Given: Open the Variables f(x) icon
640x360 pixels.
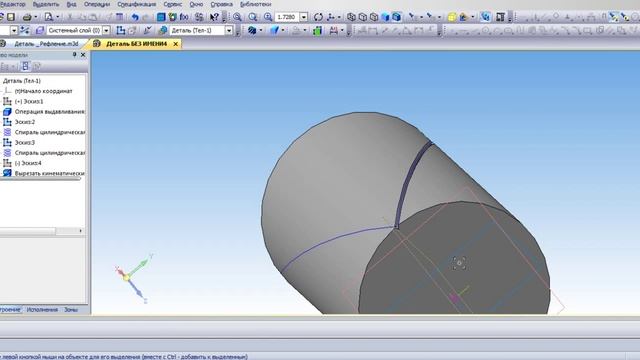Looking at the screenshot, I should coord(184,17).
